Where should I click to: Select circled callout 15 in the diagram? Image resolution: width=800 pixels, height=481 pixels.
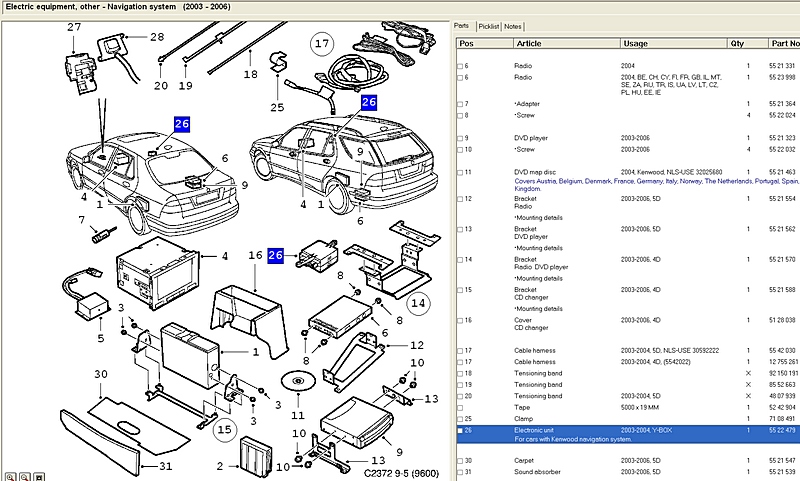[x=224, y=430]
